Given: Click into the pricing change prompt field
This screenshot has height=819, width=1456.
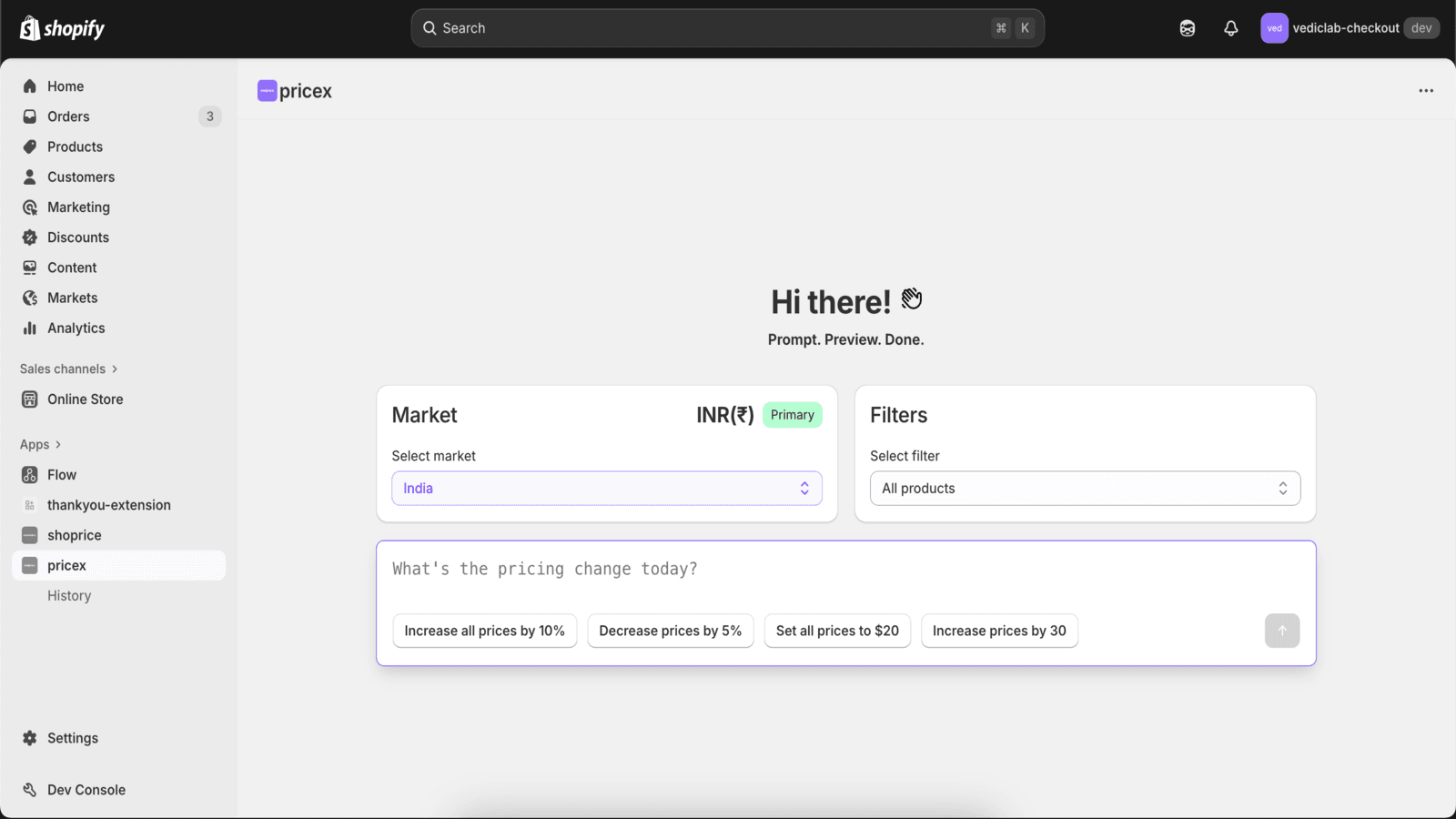Looking at the screenshot, I should 845,570.
